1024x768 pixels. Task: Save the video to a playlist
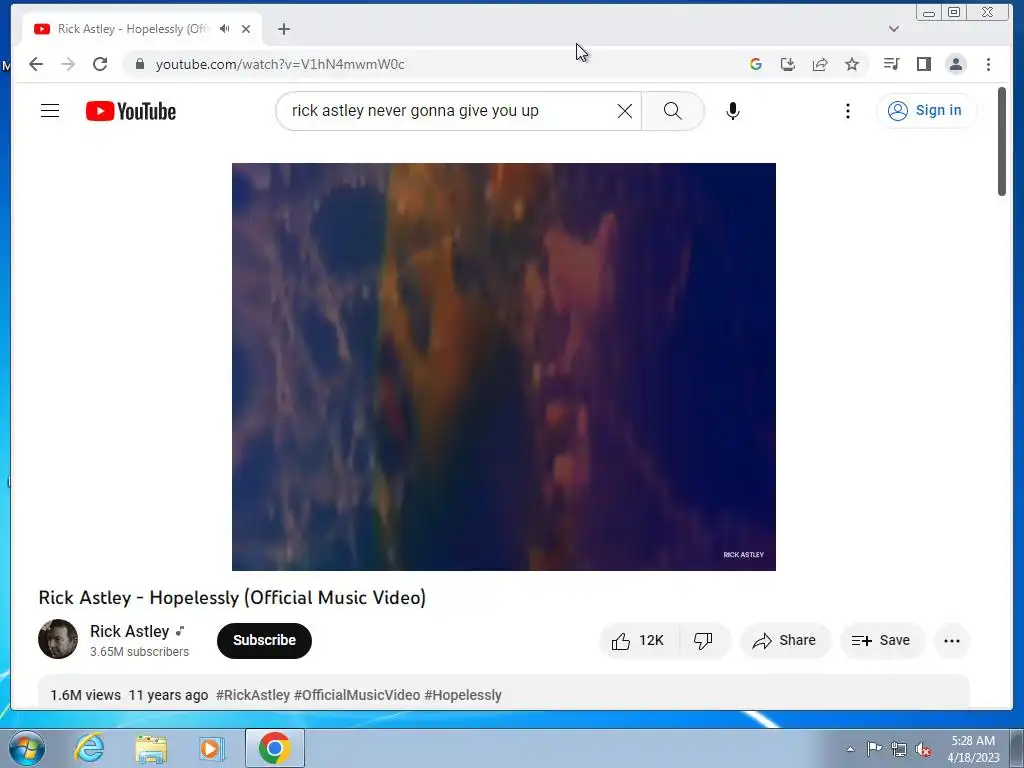pos(881,641)
